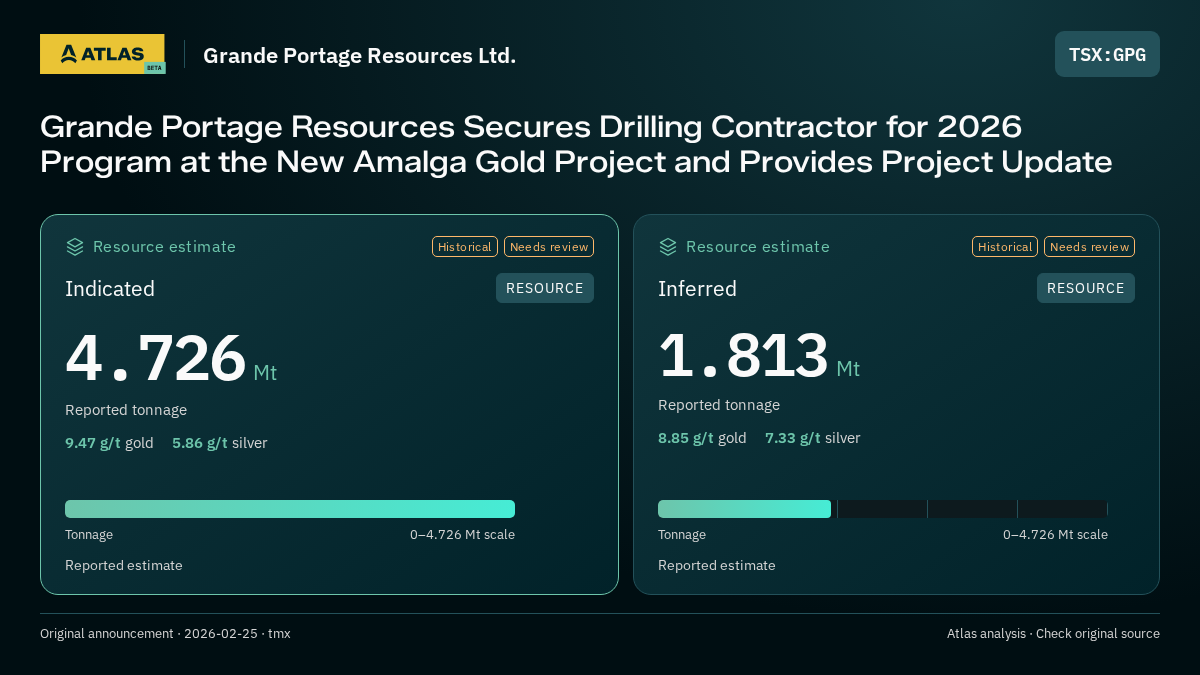Viewport: 1200px width, 675px height.
Task: Click the Original announcement 2026-02-25 tmx footer
Action: click(165, 634)
